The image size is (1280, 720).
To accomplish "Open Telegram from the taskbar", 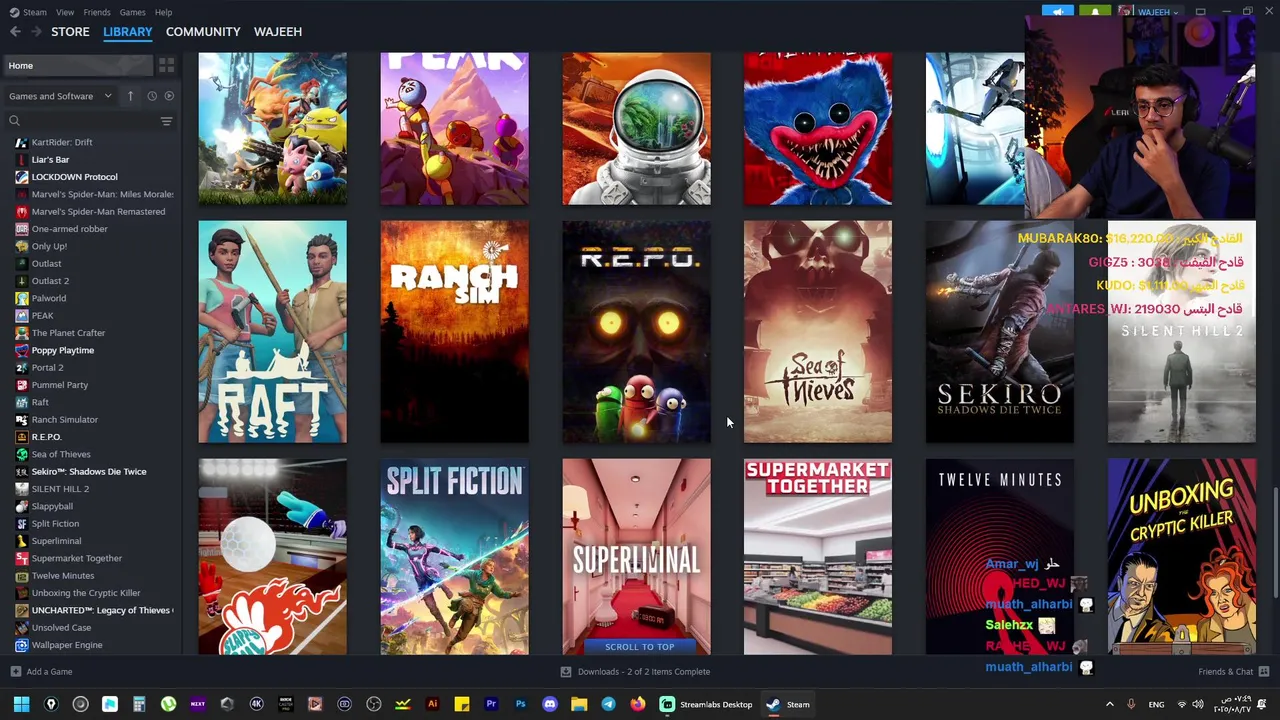I will [608, 704].
